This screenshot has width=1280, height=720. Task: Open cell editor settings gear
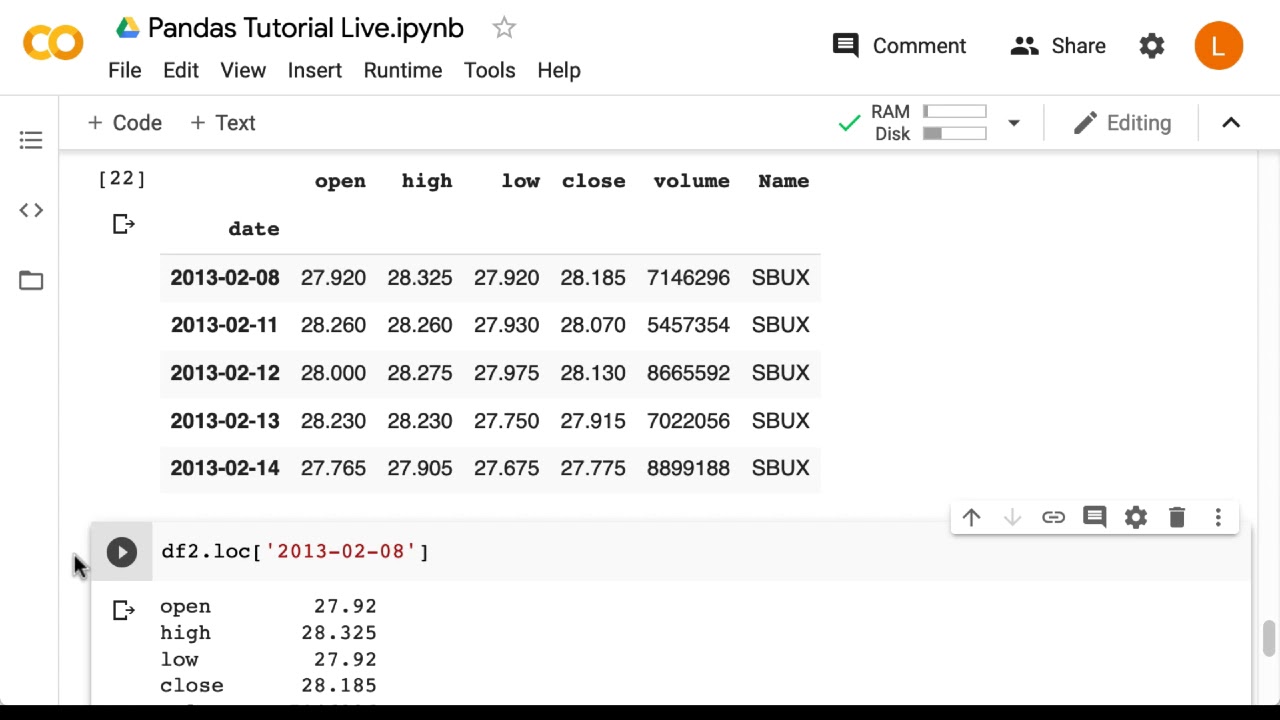point(1136,517)
